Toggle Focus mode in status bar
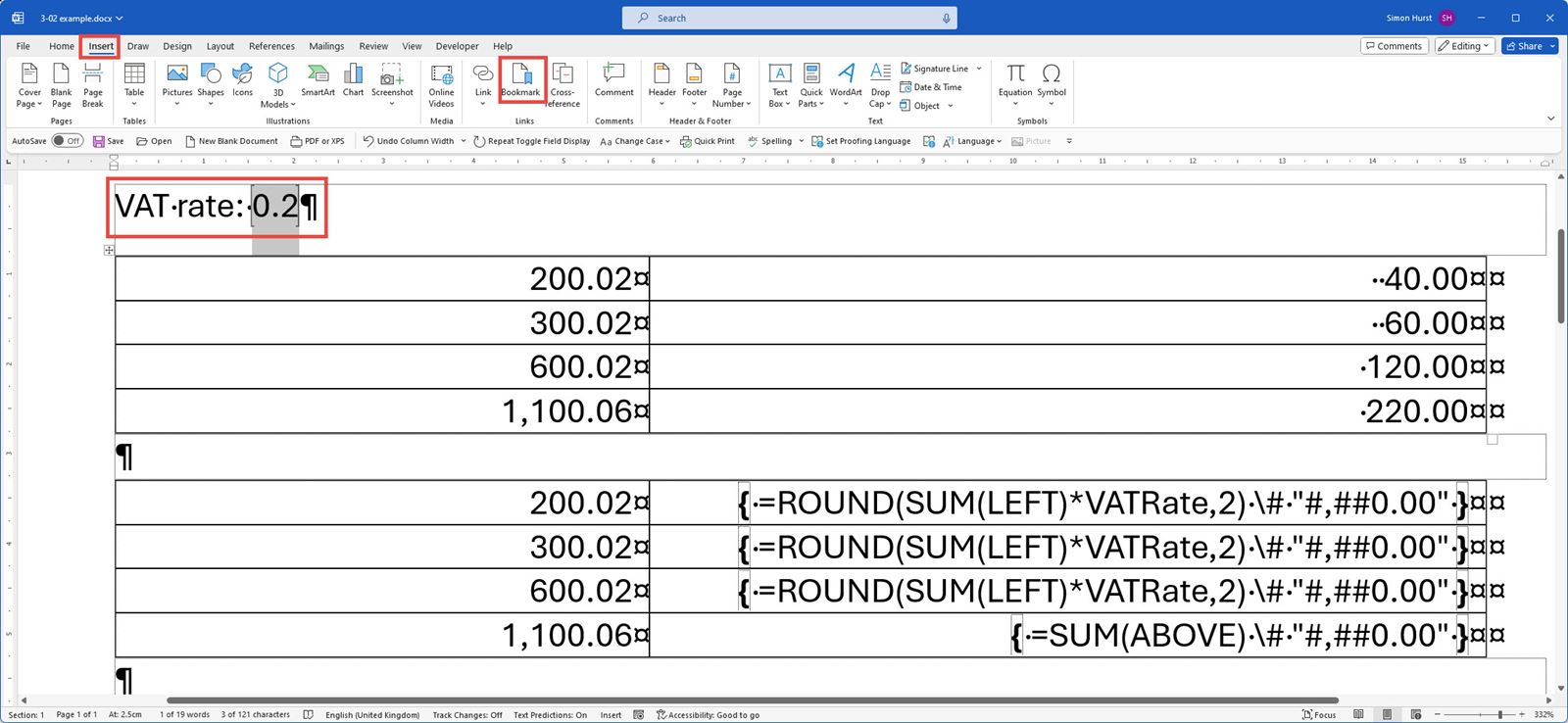The image size is (1568, 723). pyautogui.click(x=1318, y=715)
